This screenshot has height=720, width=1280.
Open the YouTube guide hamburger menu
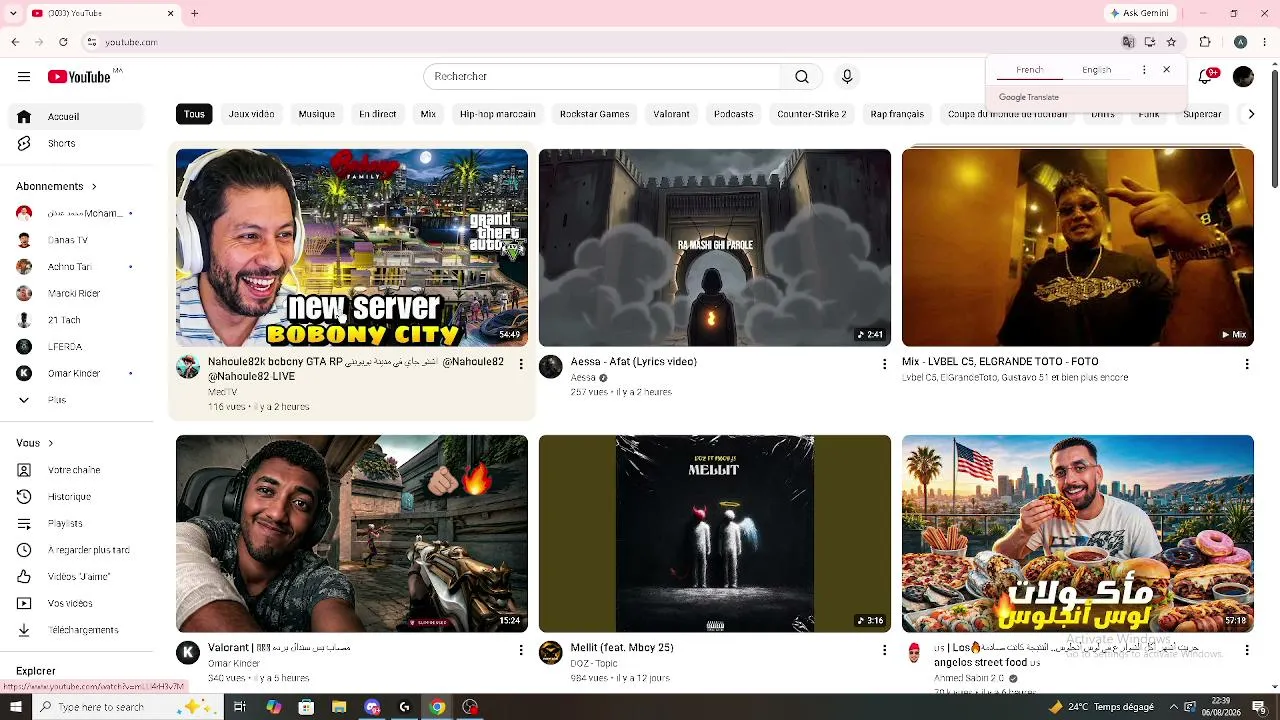coord(24,77)
